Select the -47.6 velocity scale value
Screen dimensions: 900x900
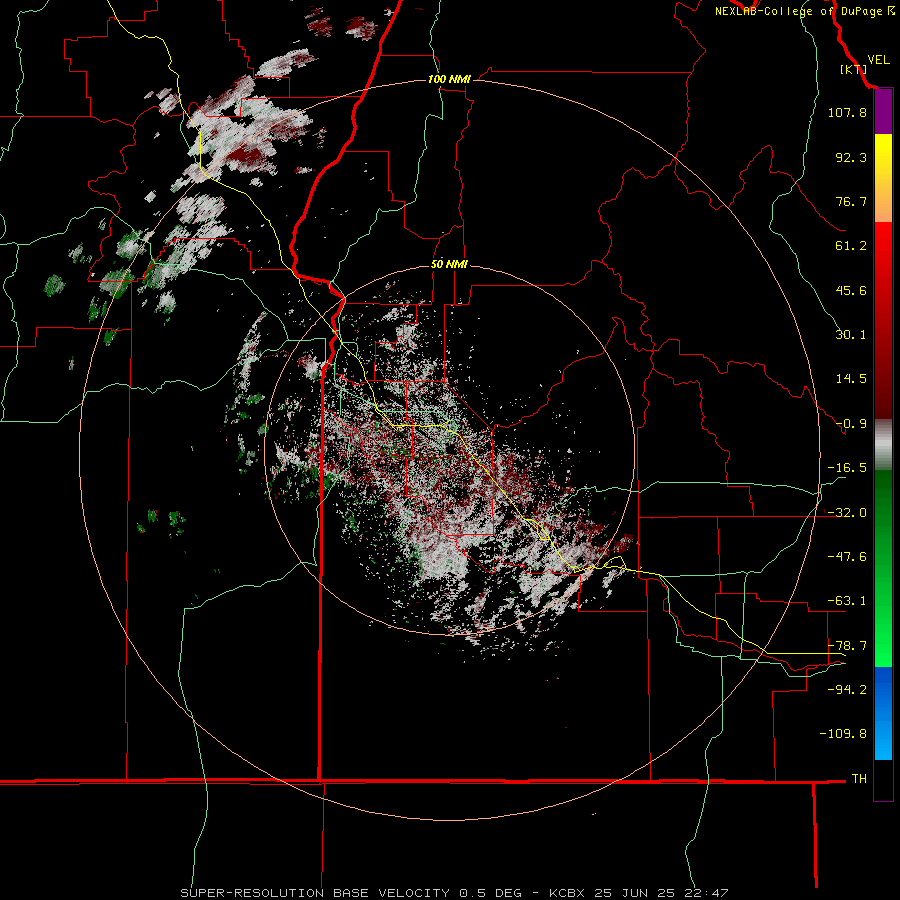point(847,557)
